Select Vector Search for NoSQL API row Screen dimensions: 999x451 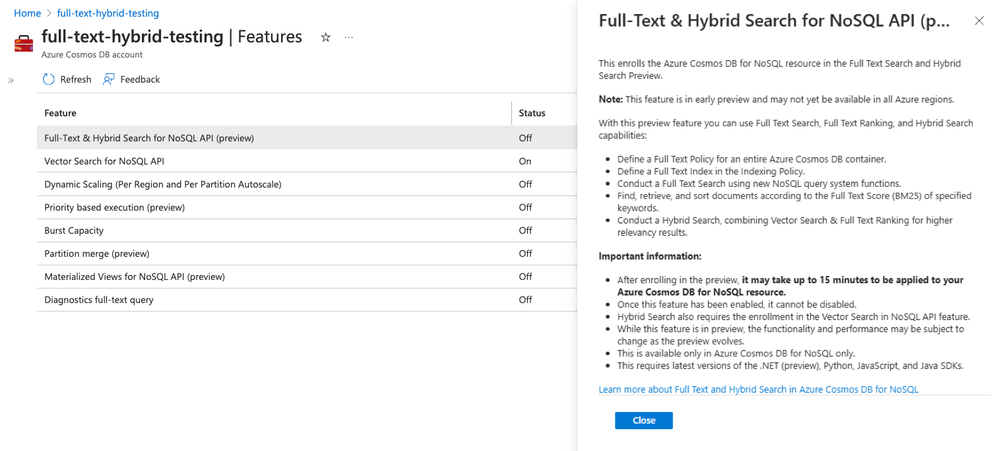tap(104, 161)
